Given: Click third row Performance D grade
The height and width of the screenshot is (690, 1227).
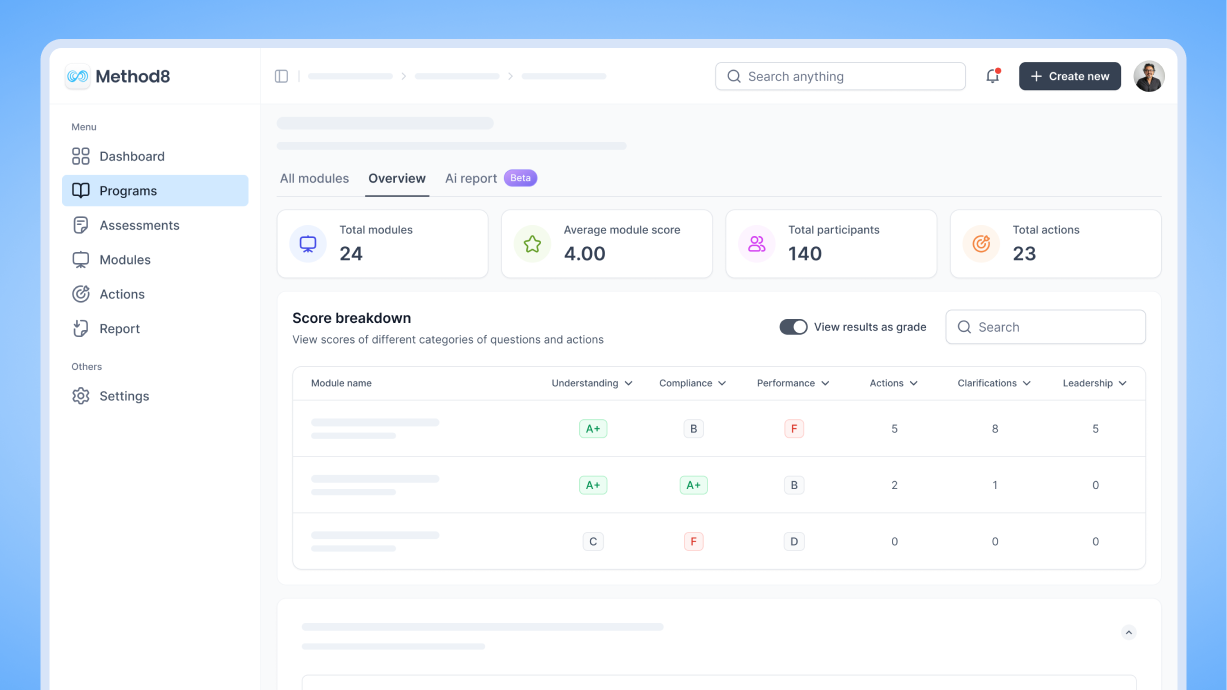Looking at the screenshot, I should [794, 541].
